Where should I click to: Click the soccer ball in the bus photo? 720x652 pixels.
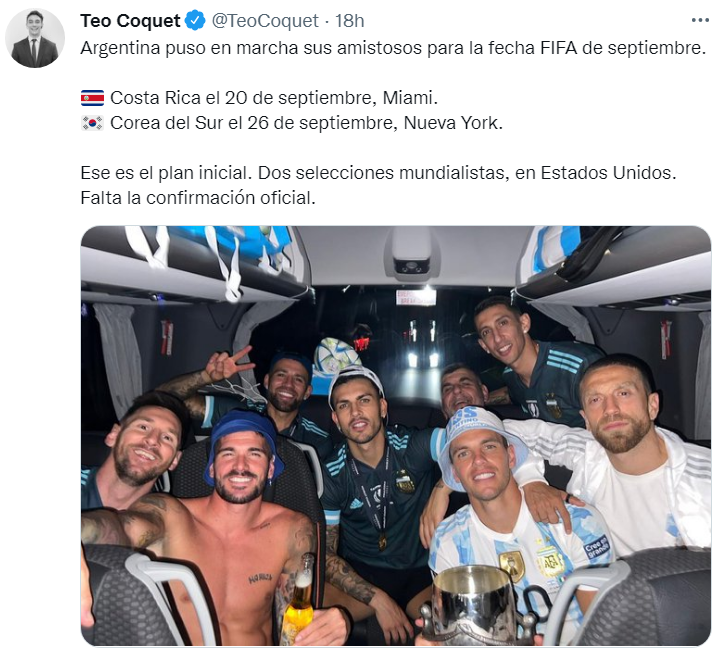tap(338, 356)
